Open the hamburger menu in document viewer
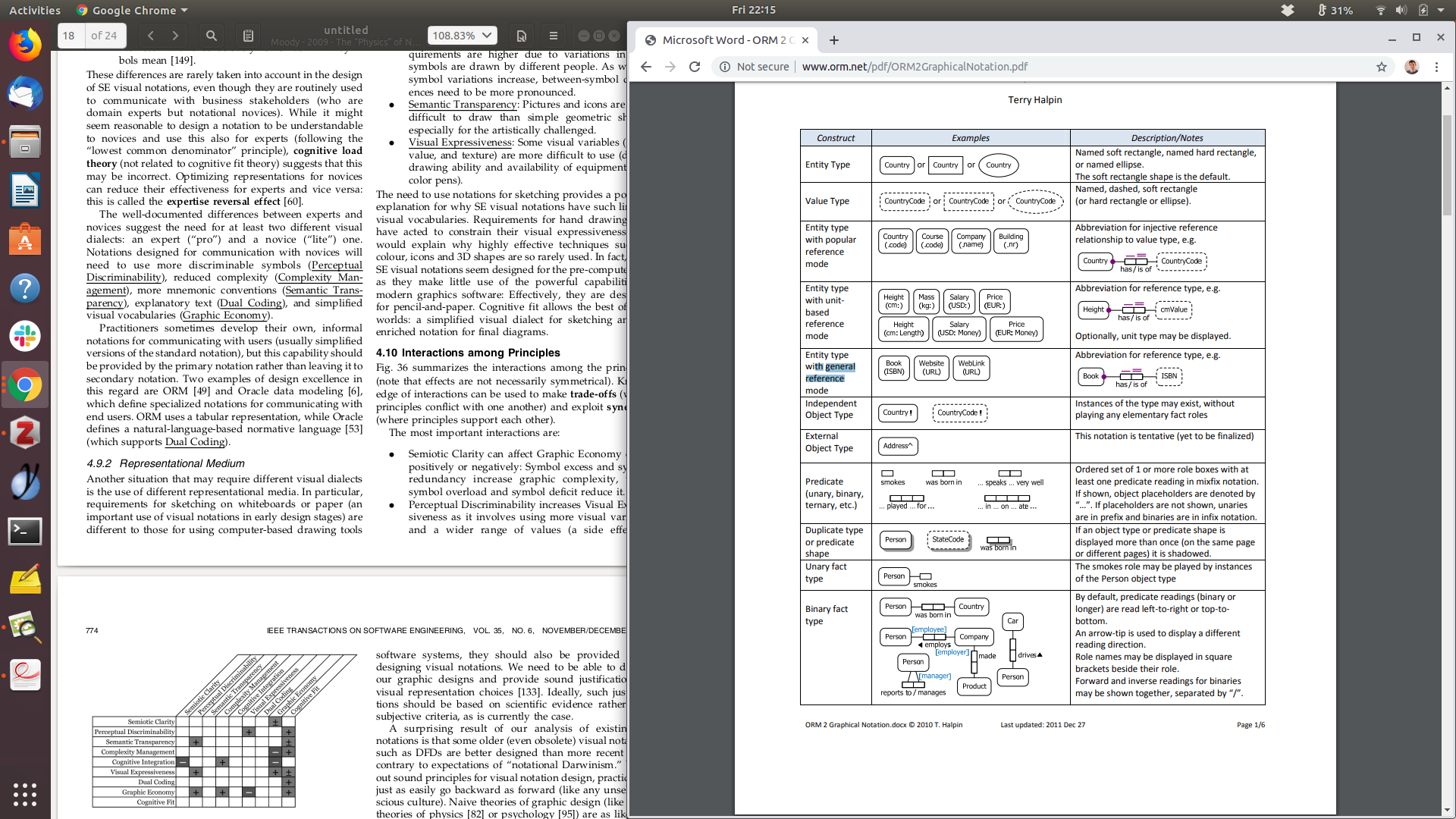This screenshot has width=1456, height=819. 554,36
